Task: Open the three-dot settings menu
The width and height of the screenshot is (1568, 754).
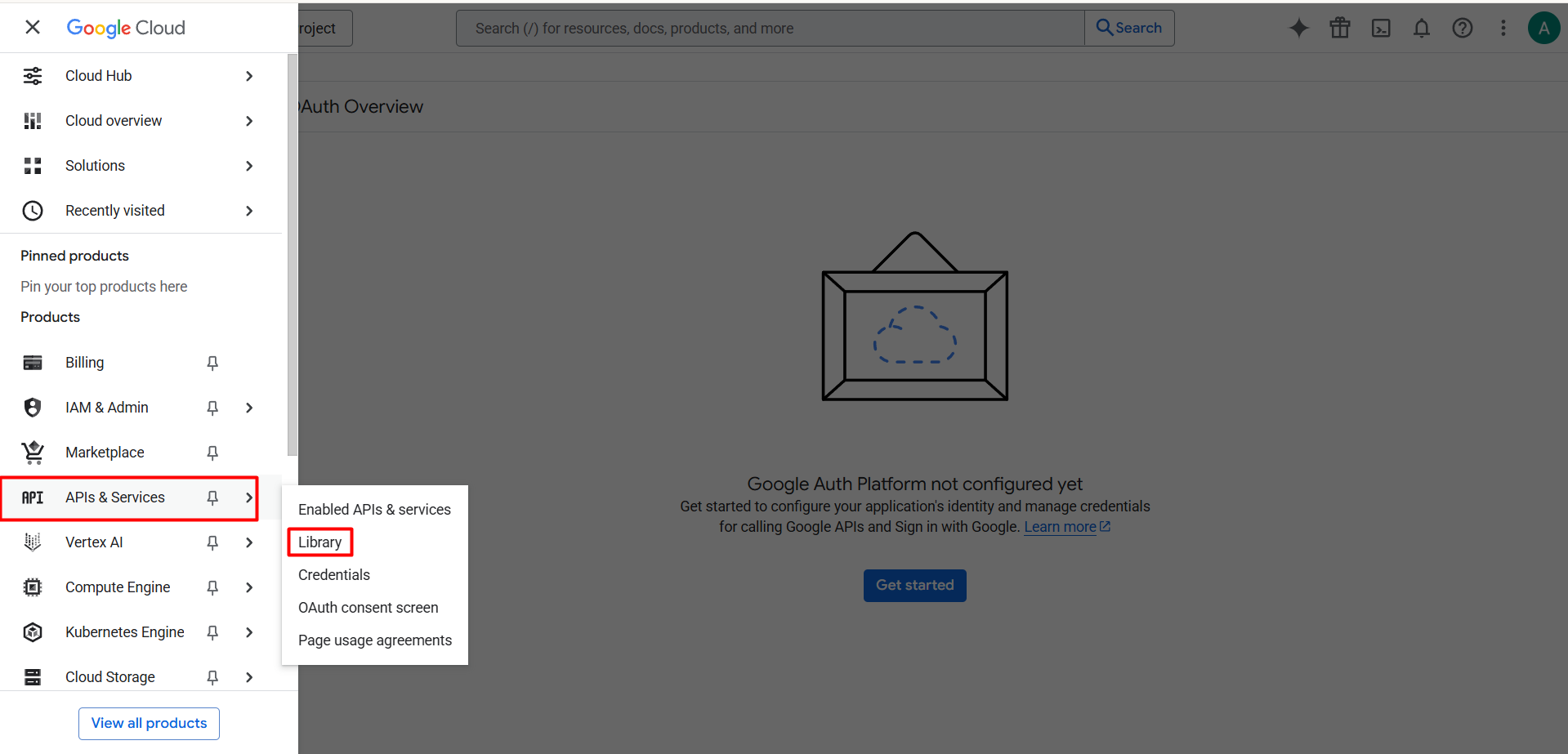Action: (x=1503, y=28)
